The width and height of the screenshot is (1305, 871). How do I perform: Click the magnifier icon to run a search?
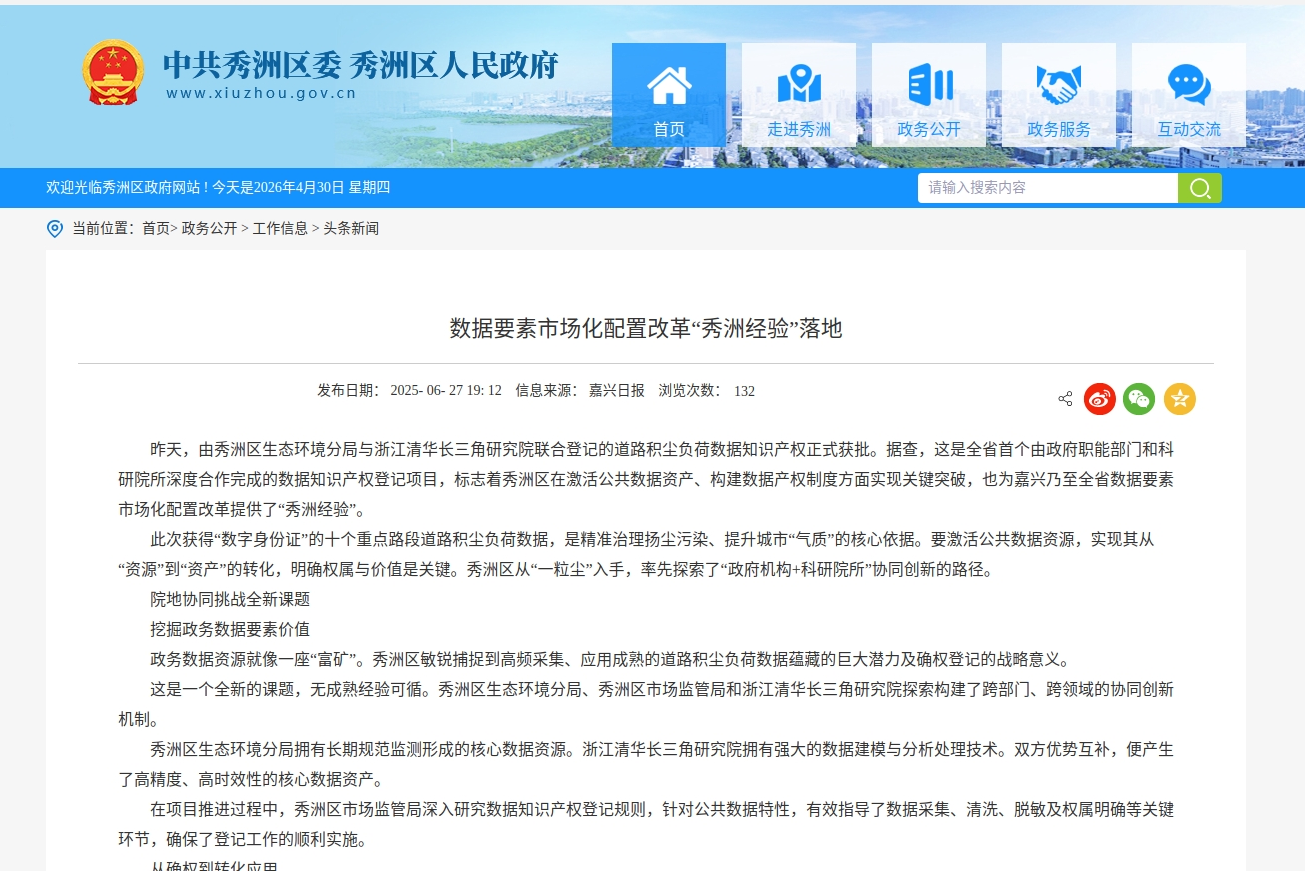[x=1199, y=187]
